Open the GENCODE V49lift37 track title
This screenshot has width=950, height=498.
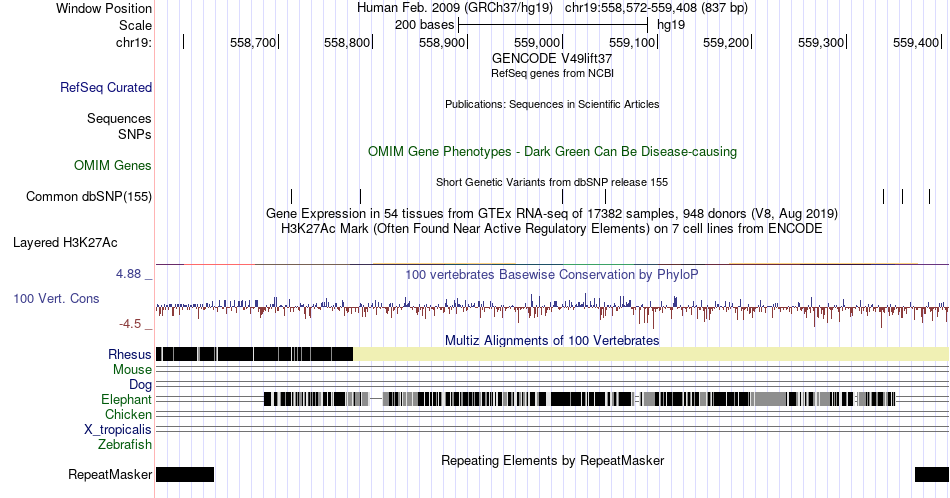coord(552,59)
